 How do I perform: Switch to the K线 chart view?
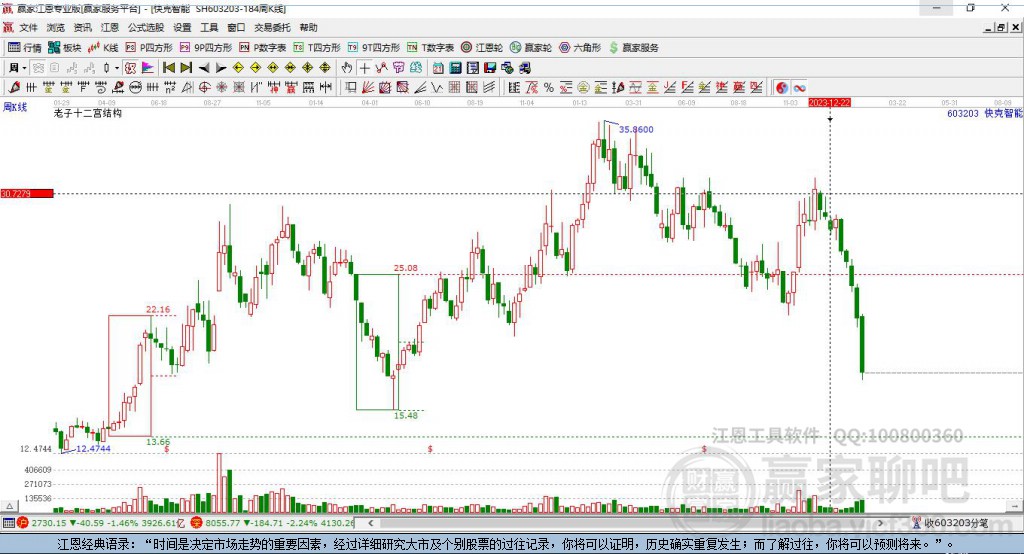pos(103,48)
